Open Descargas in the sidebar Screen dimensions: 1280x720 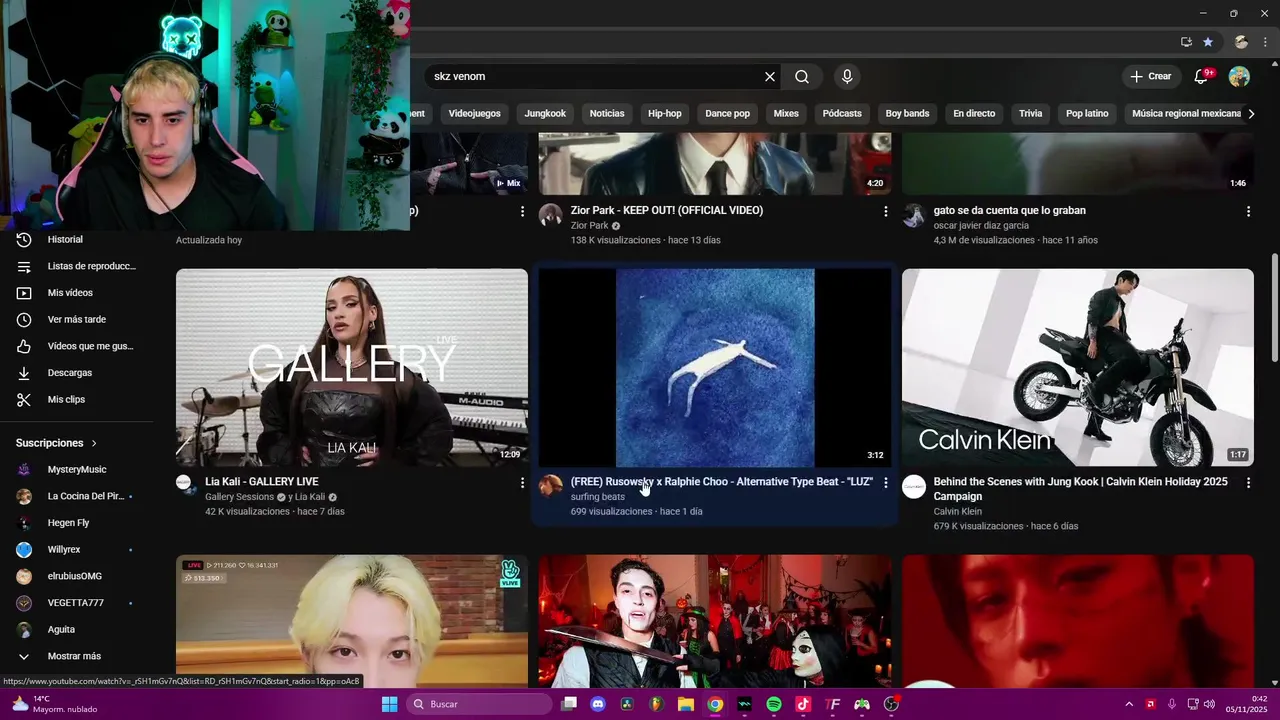[x=78, y=373]
